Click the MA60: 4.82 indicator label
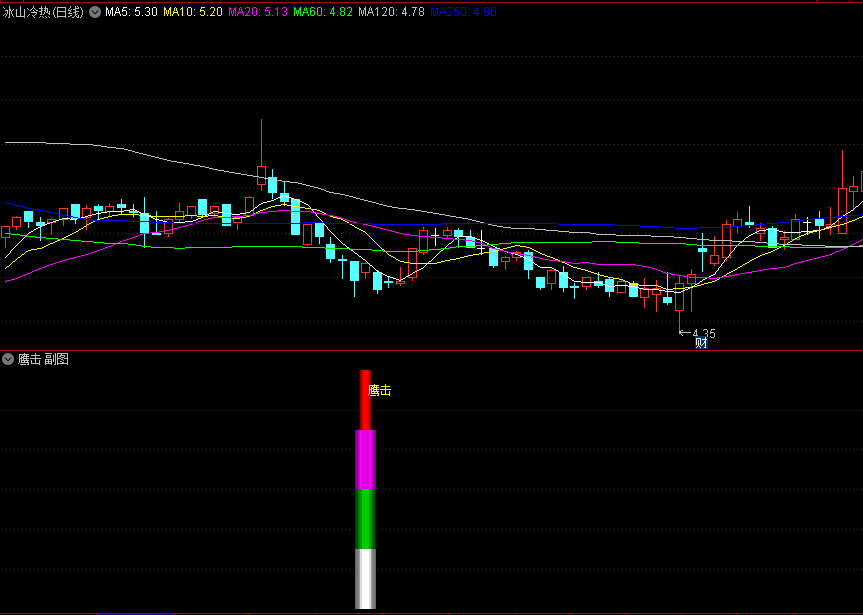The height and width of the screenshot is (615, 863). pos(323,12)
